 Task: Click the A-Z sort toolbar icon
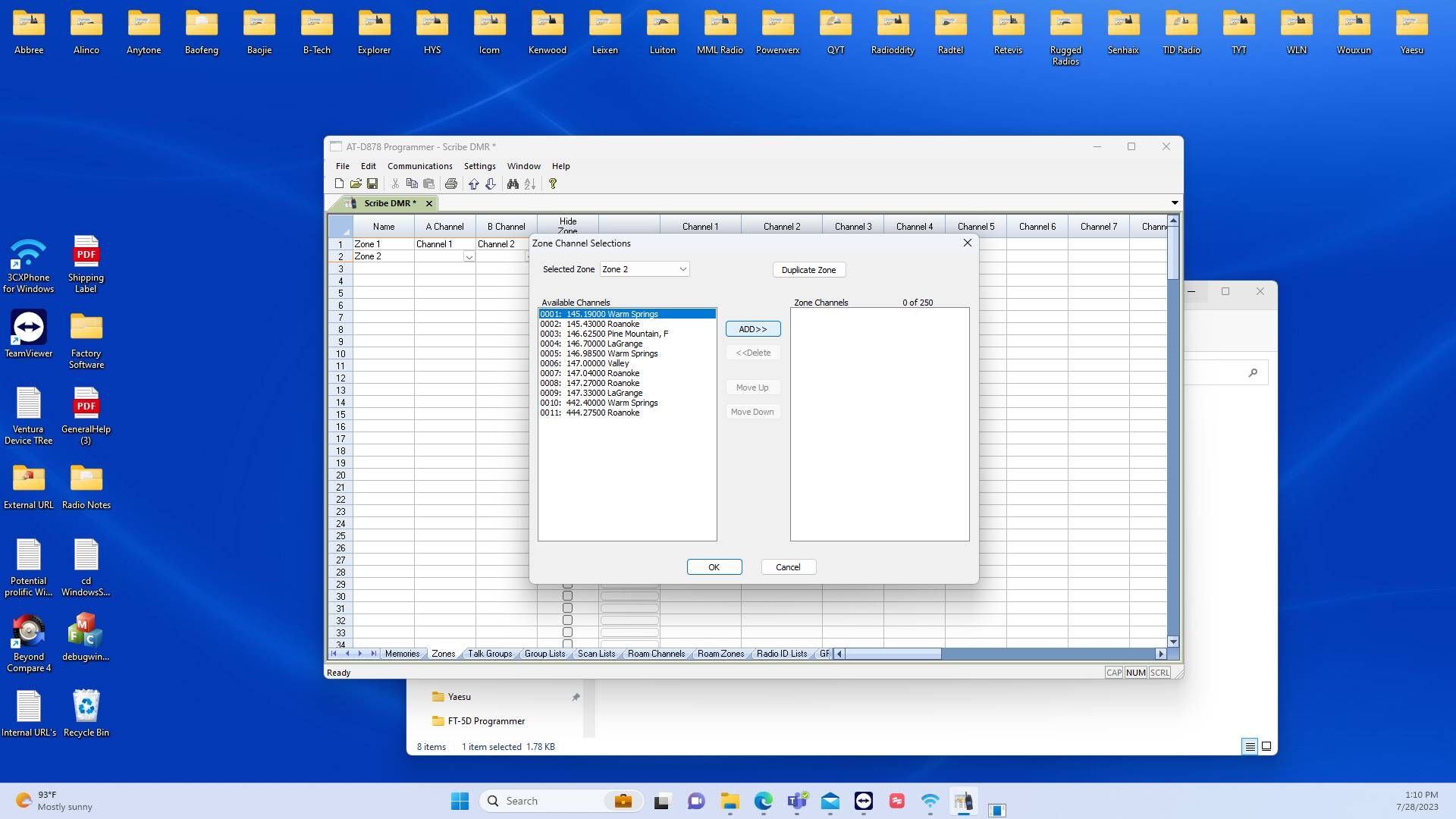[530, 184]
